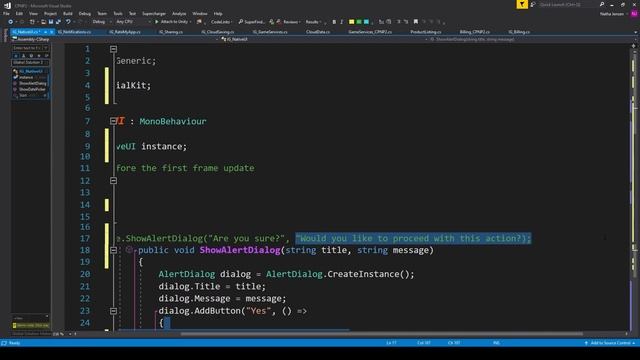Open the Debug menu
Screen dimensions: 640x360
click(x=84, y=13)
